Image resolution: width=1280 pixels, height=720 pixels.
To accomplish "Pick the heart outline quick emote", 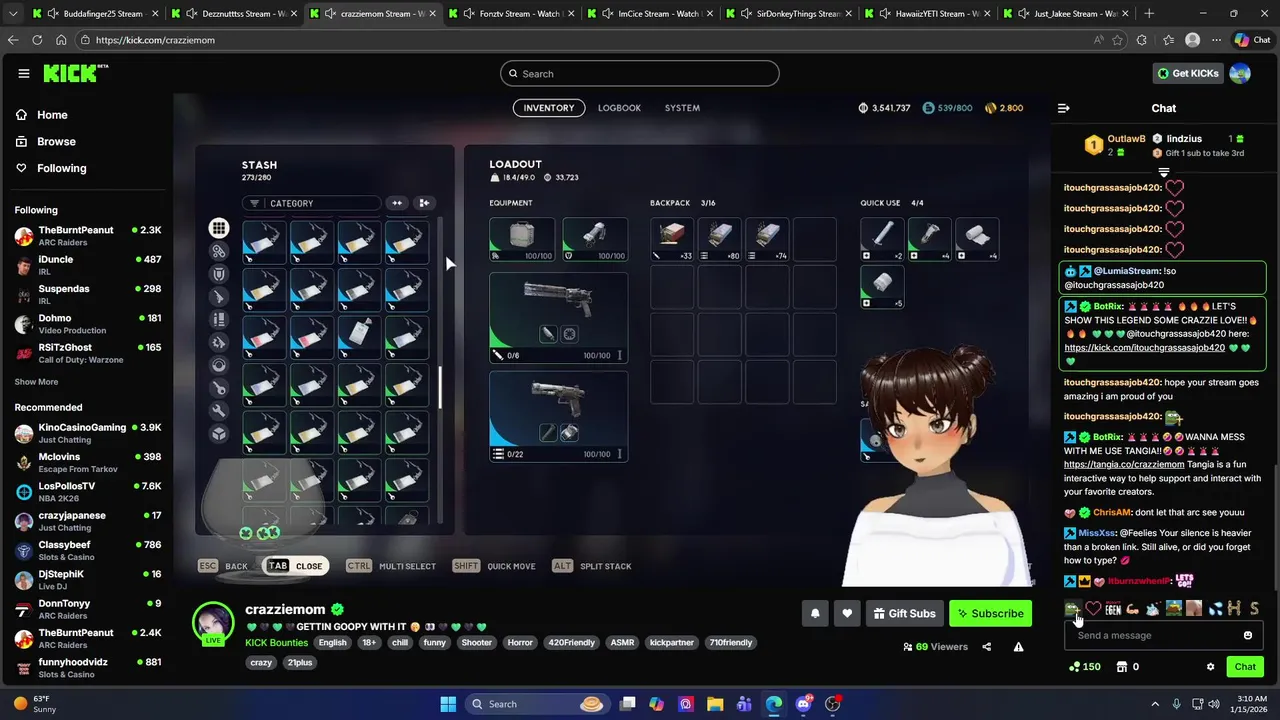I will 1093,608.
